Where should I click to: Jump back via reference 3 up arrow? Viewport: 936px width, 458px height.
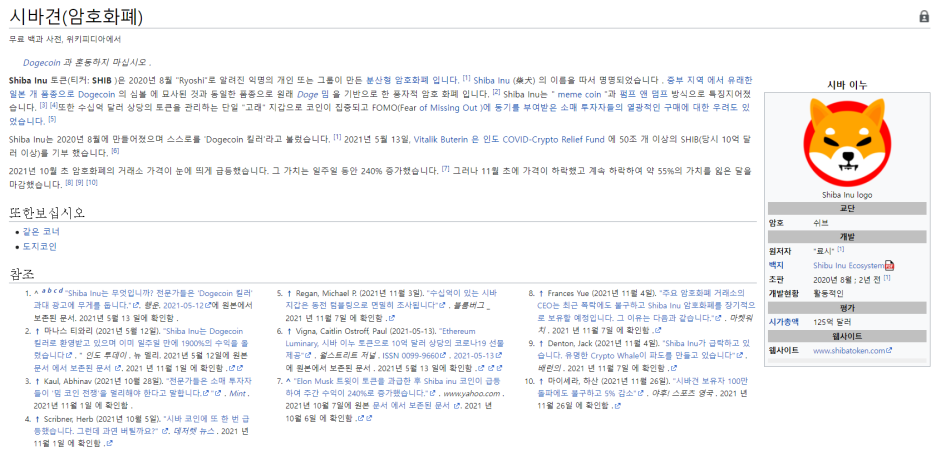click(38, 380)
